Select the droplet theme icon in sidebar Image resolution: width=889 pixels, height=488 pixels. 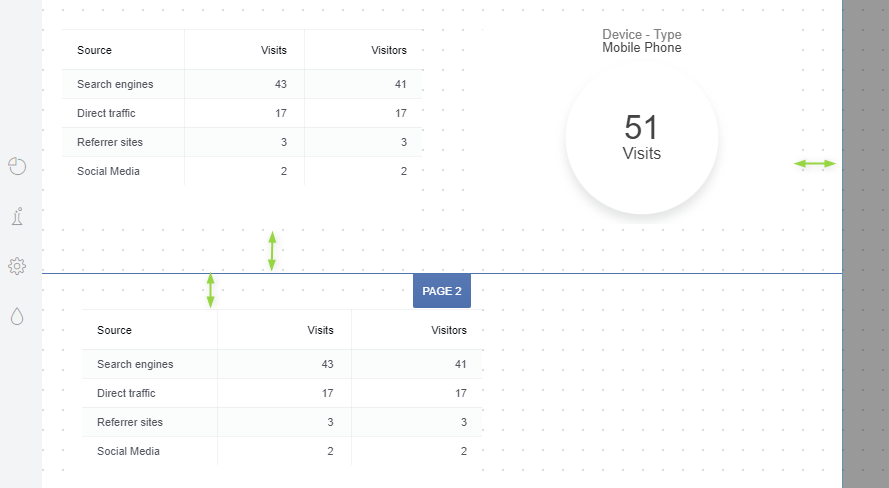(x=17, y=316)
